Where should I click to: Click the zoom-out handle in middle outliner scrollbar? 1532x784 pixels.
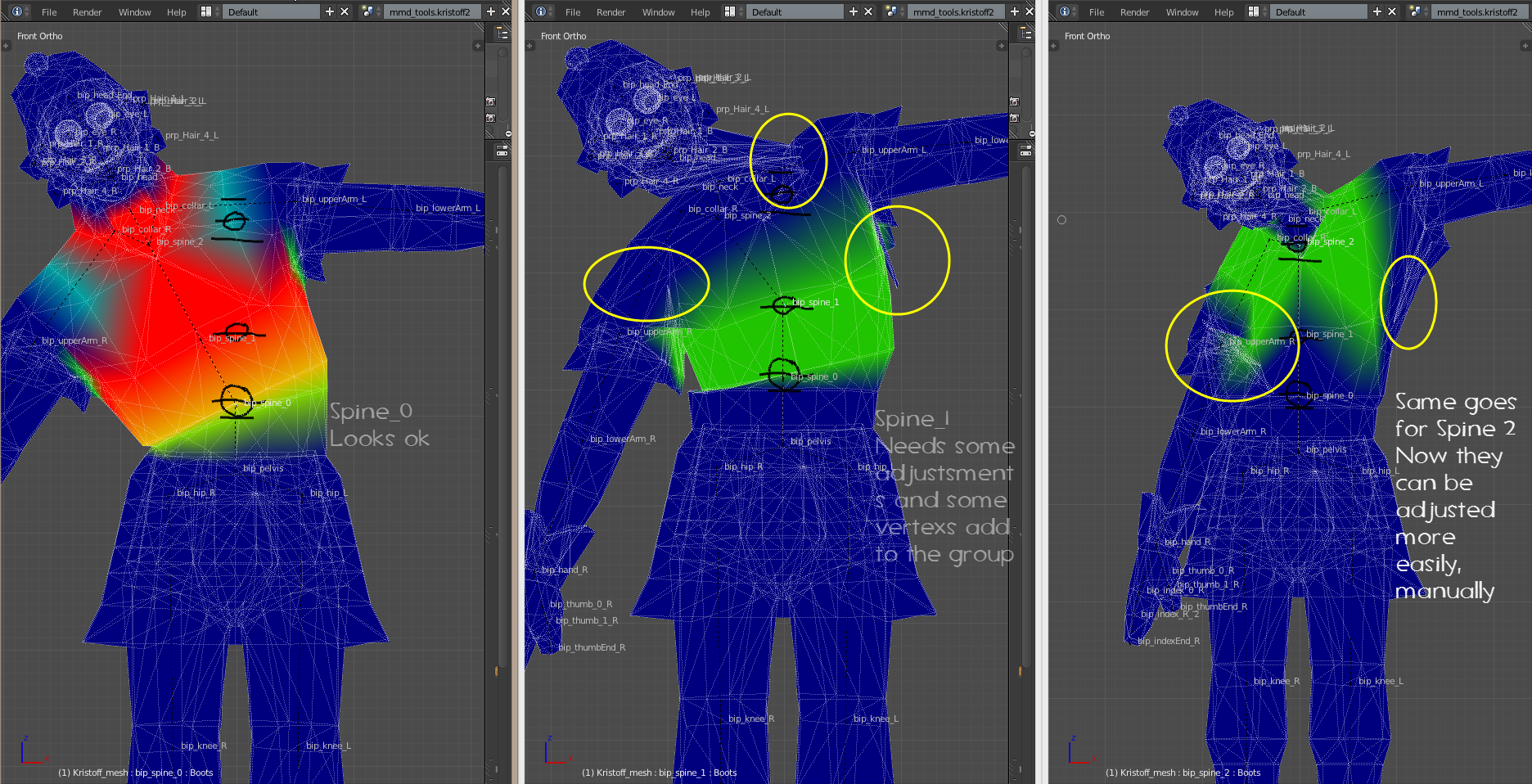[x=1032, y=133]
